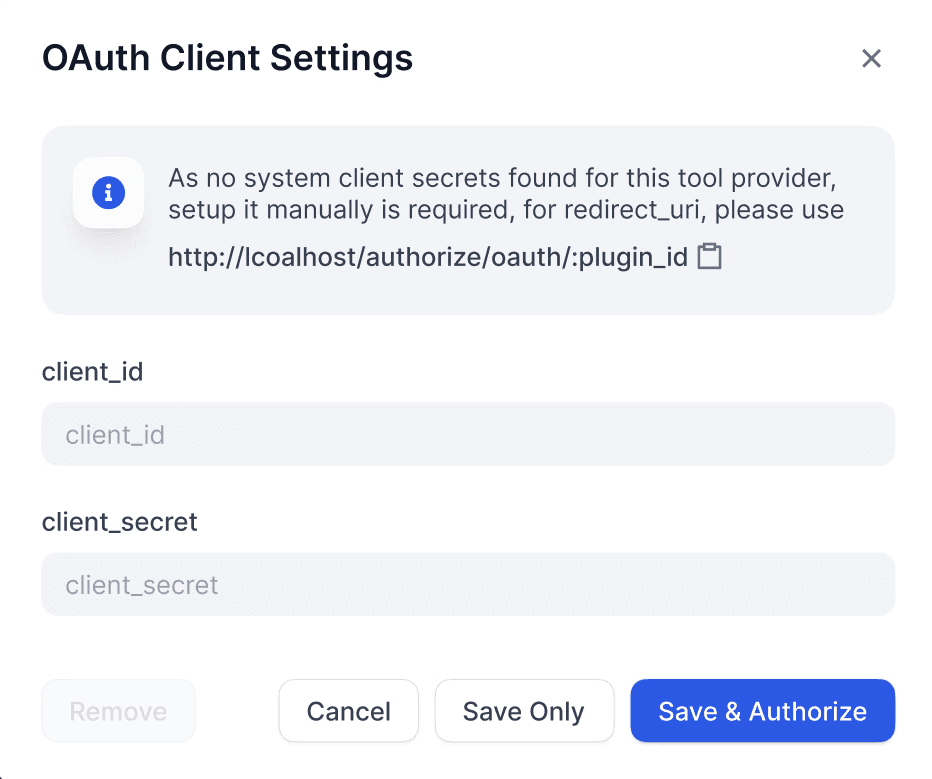
Task: Click the client_secret field label
Action: [x=119, y=522]
